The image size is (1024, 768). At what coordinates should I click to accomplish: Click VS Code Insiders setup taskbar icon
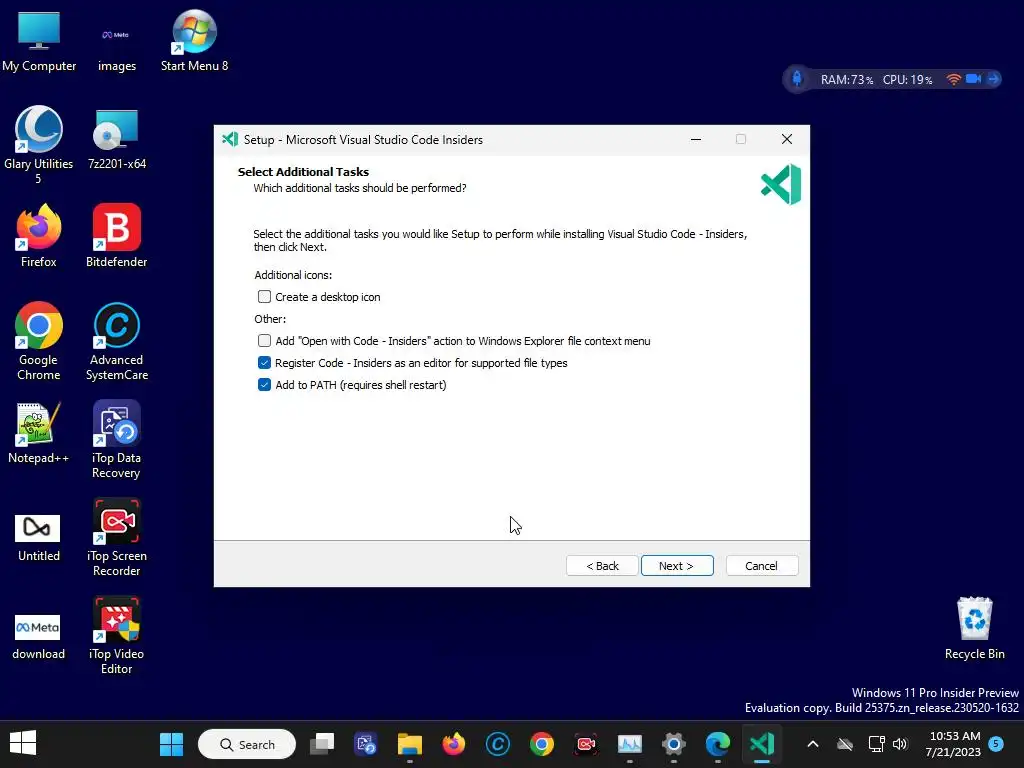click(x=761, y=744)
